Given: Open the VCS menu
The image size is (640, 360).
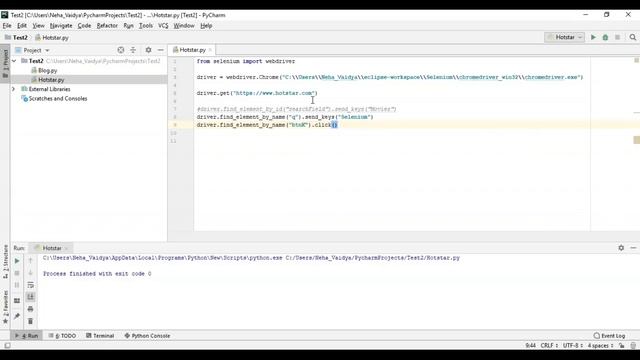Looking at the screenshot, I should point(163,25).
